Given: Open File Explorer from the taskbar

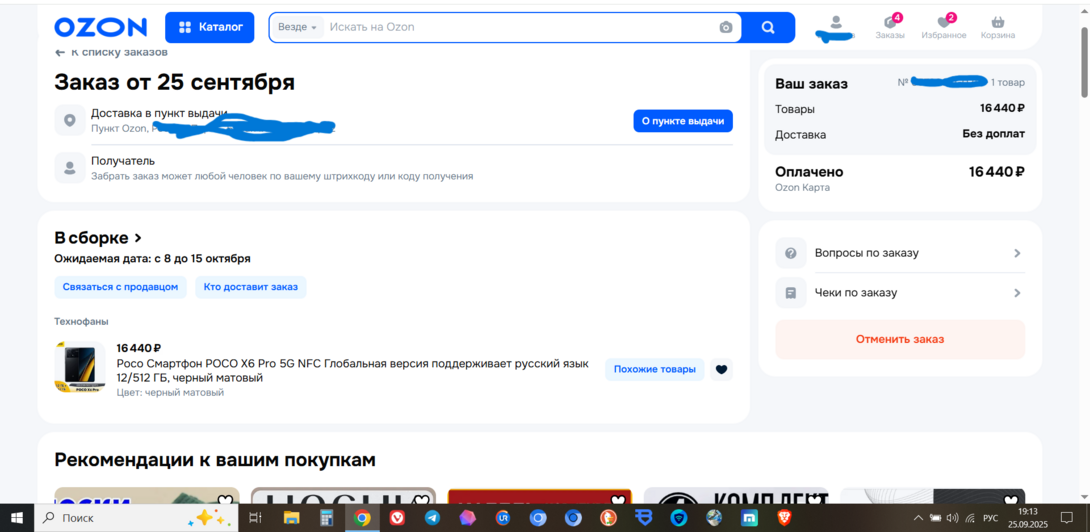Looking at the screenshot, I should click(x=291, y=518).
